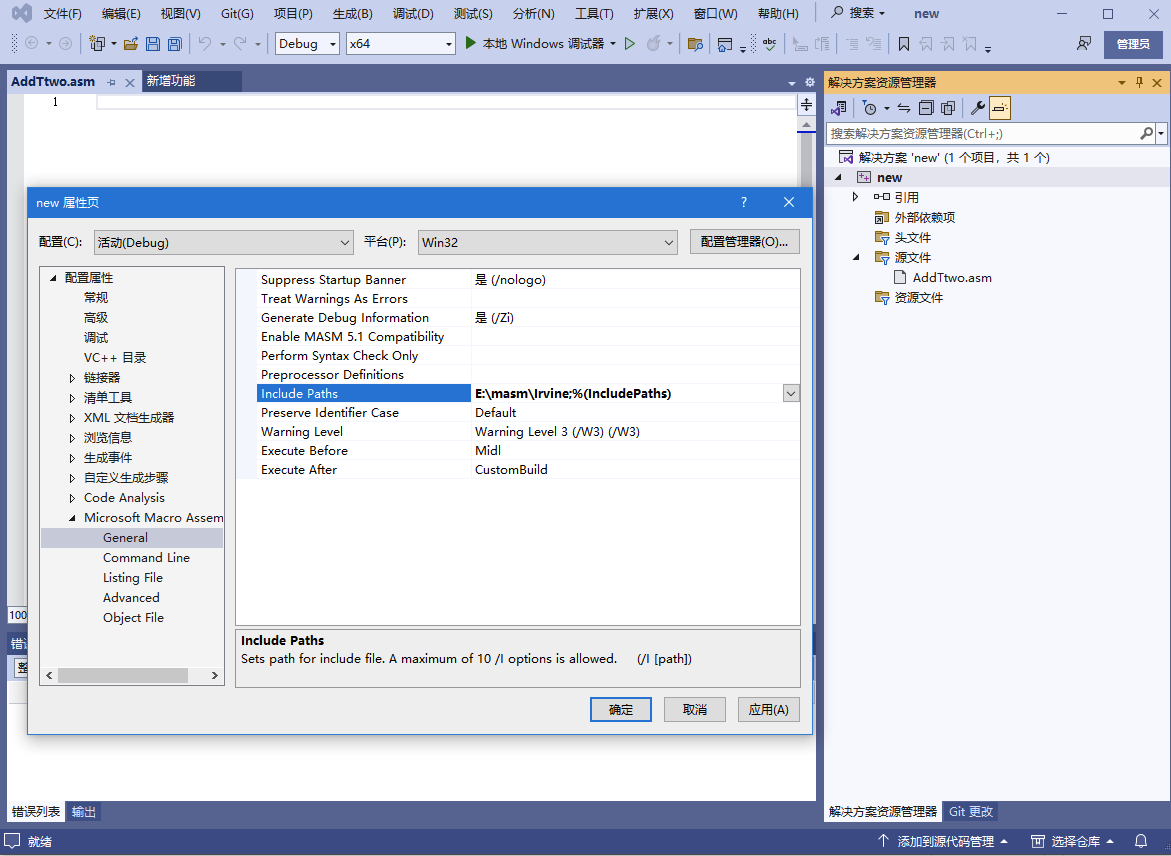1171x856 pixels.
Task: Switch views icon in Solution Explorer toolbar
Action: pos(839,108)
